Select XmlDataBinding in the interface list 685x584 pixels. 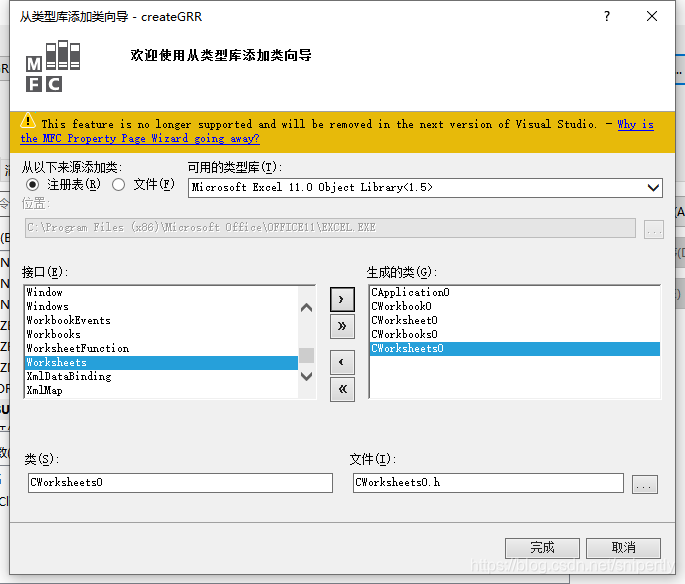pos(161,377)
